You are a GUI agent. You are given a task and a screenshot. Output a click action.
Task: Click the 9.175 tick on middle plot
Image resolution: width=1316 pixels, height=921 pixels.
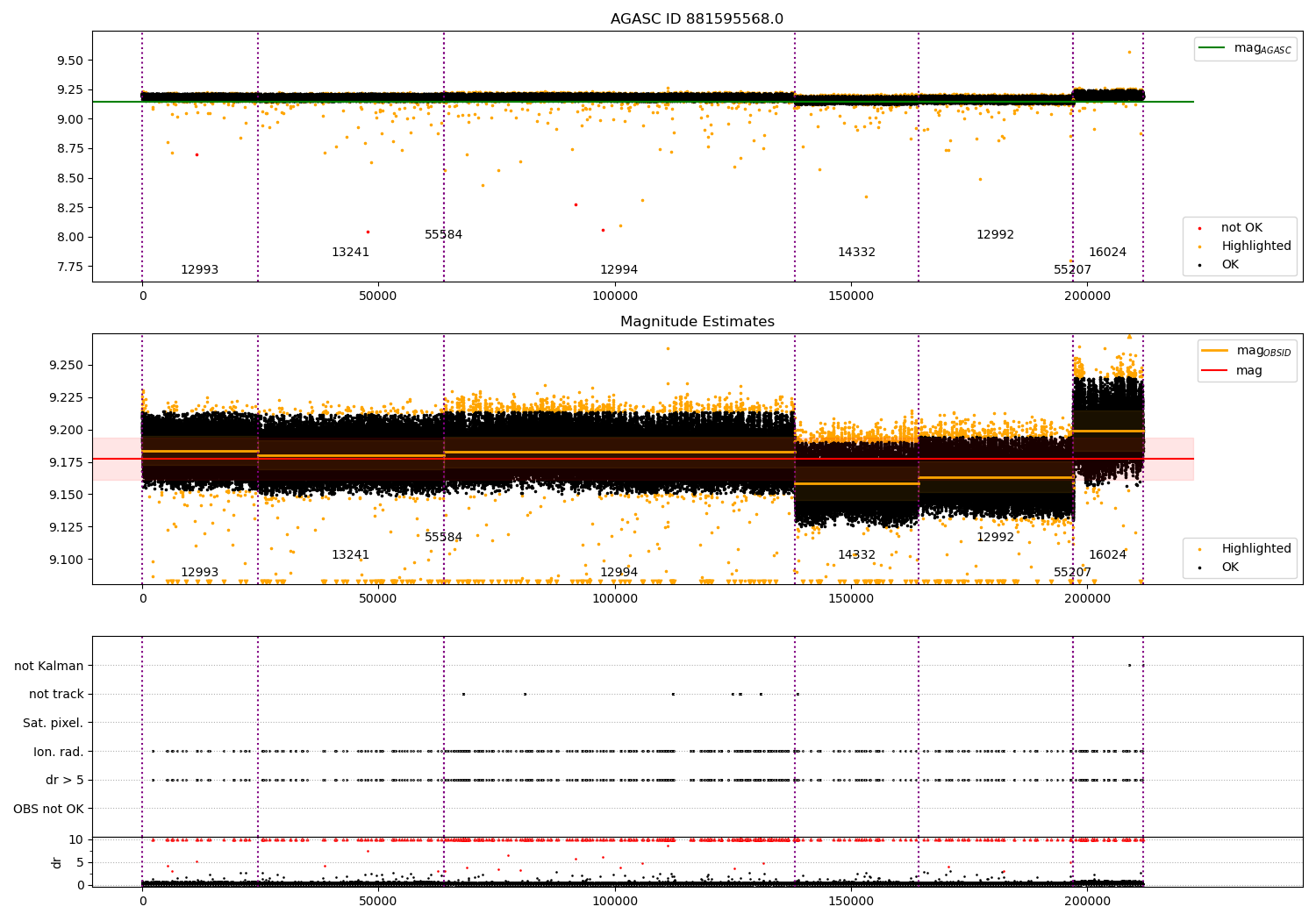point(66,462)
